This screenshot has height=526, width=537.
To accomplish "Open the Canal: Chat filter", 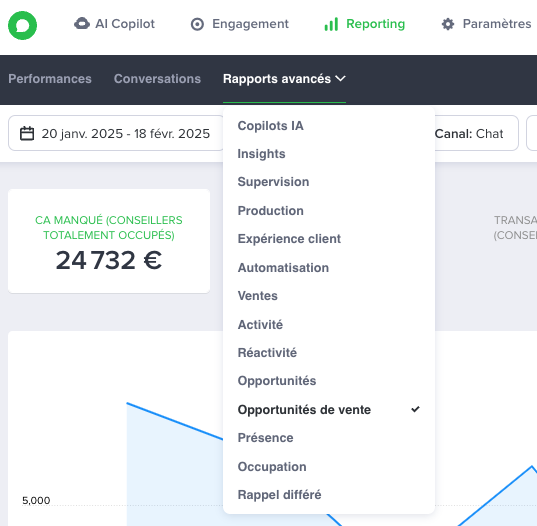I will (x=476, y=133).
